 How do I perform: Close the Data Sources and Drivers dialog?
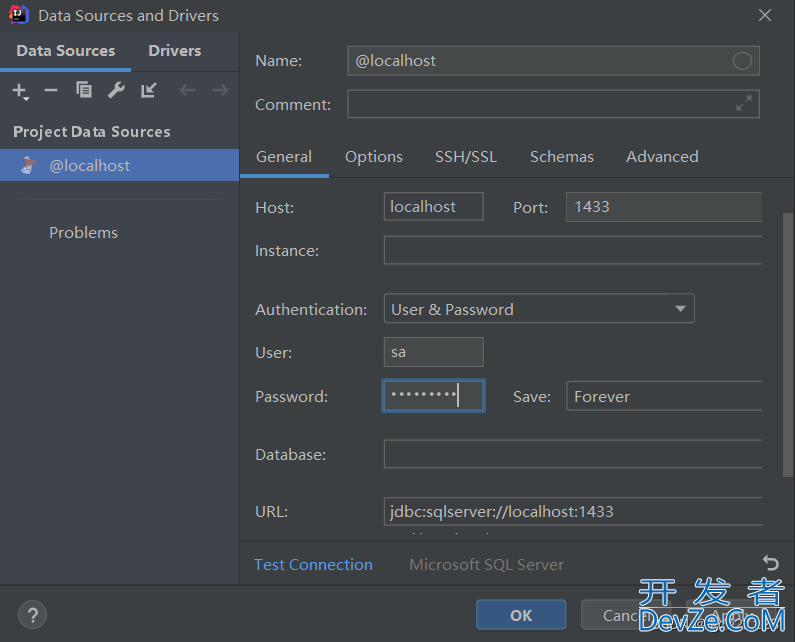765,15
